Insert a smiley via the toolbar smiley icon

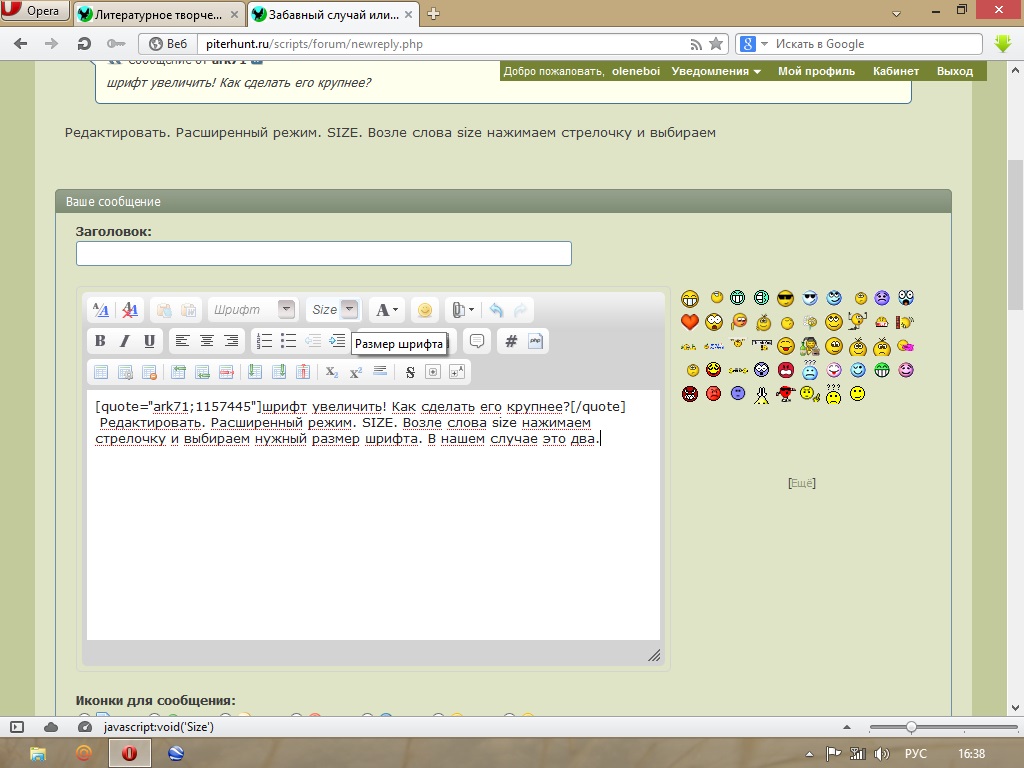pos(424,310)
